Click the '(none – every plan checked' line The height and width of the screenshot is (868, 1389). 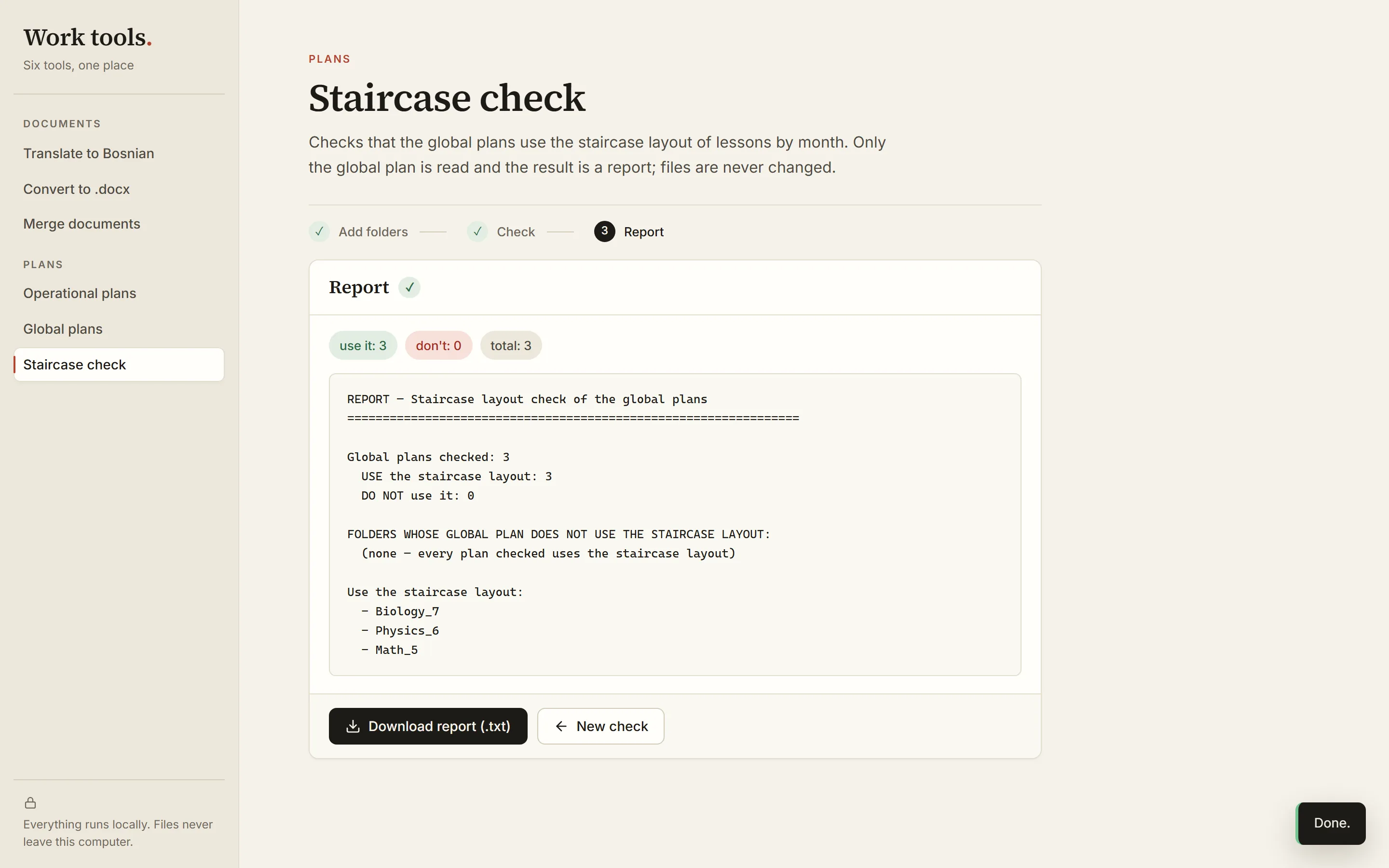[x=548, y=554]
